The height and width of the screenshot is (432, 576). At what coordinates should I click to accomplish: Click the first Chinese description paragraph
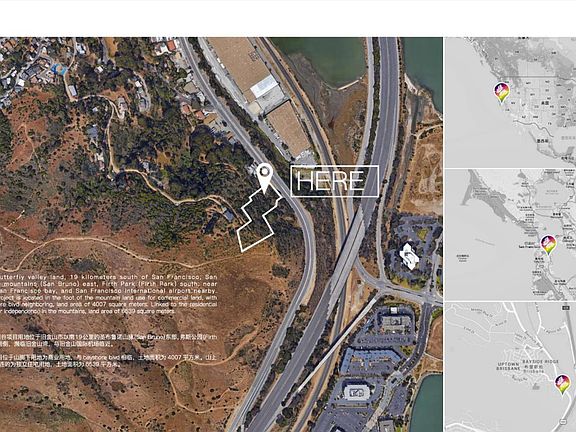point(108,340)
